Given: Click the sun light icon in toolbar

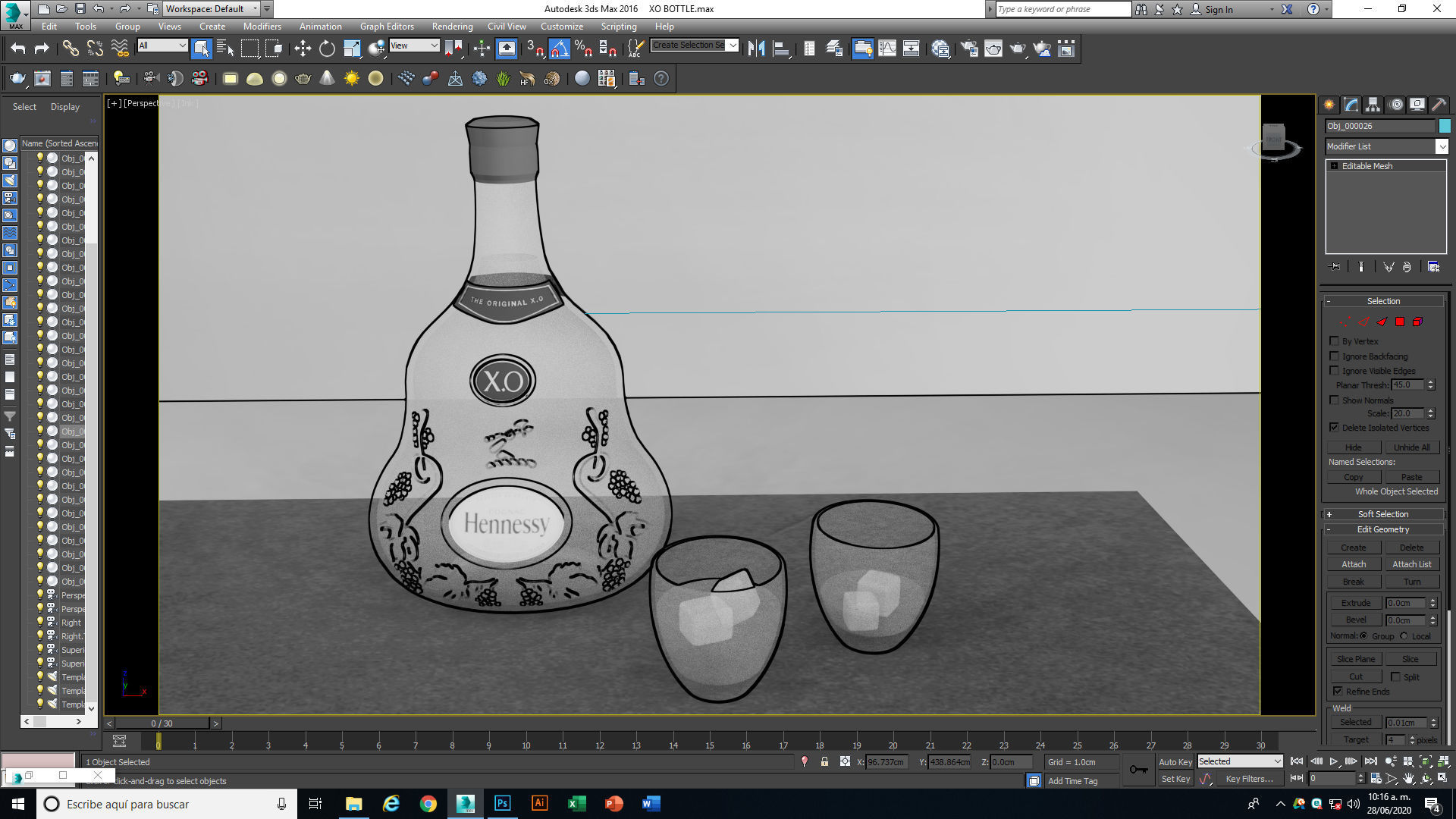Looking at the screenshot, I should [351, 78].
